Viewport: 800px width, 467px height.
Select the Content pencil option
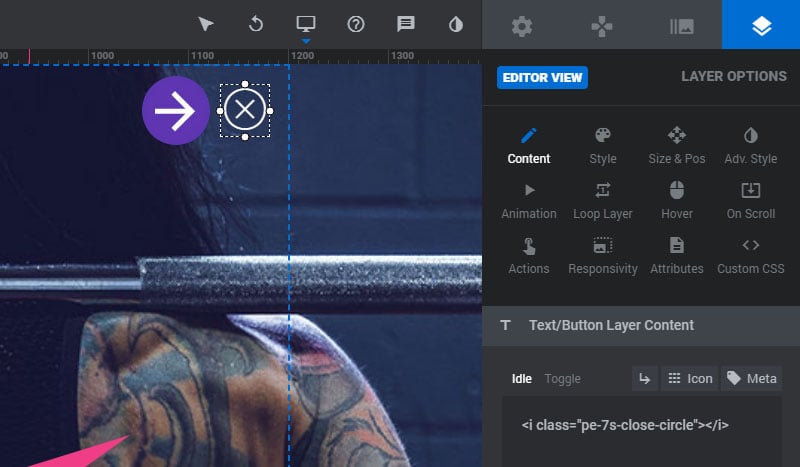click(x=529, y=146)
